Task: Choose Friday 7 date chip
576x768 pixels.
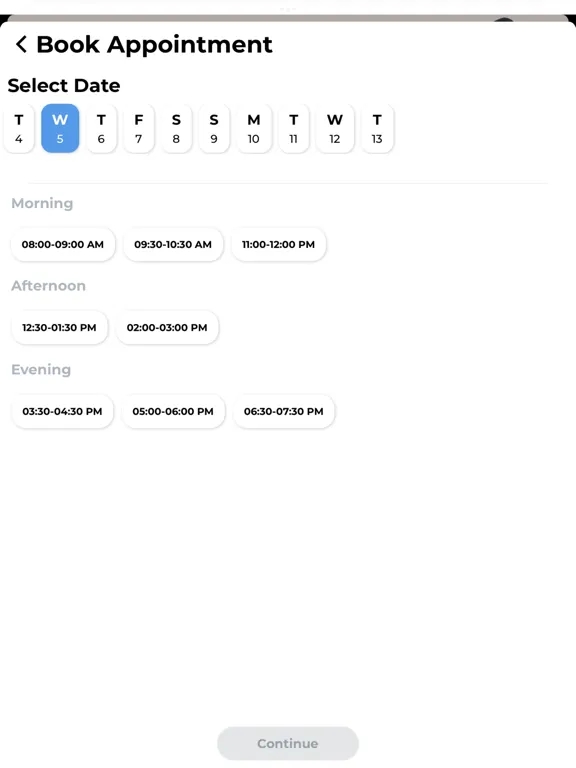Action: click(139, 128)
